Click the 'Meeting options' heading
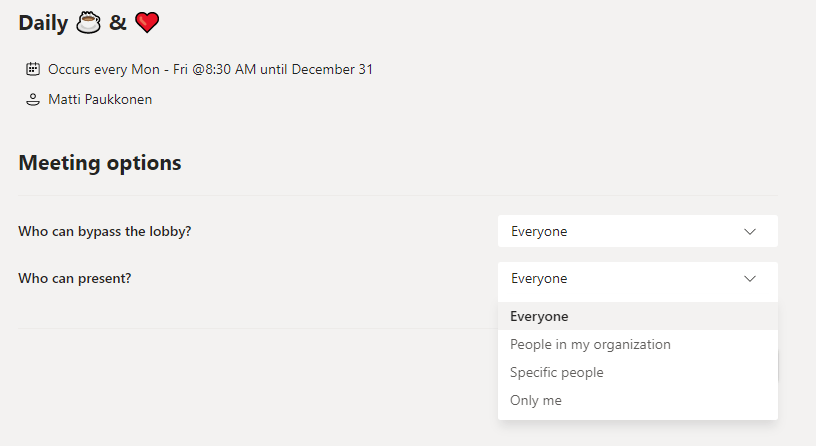Screen dimensions: 816x446 100,162
